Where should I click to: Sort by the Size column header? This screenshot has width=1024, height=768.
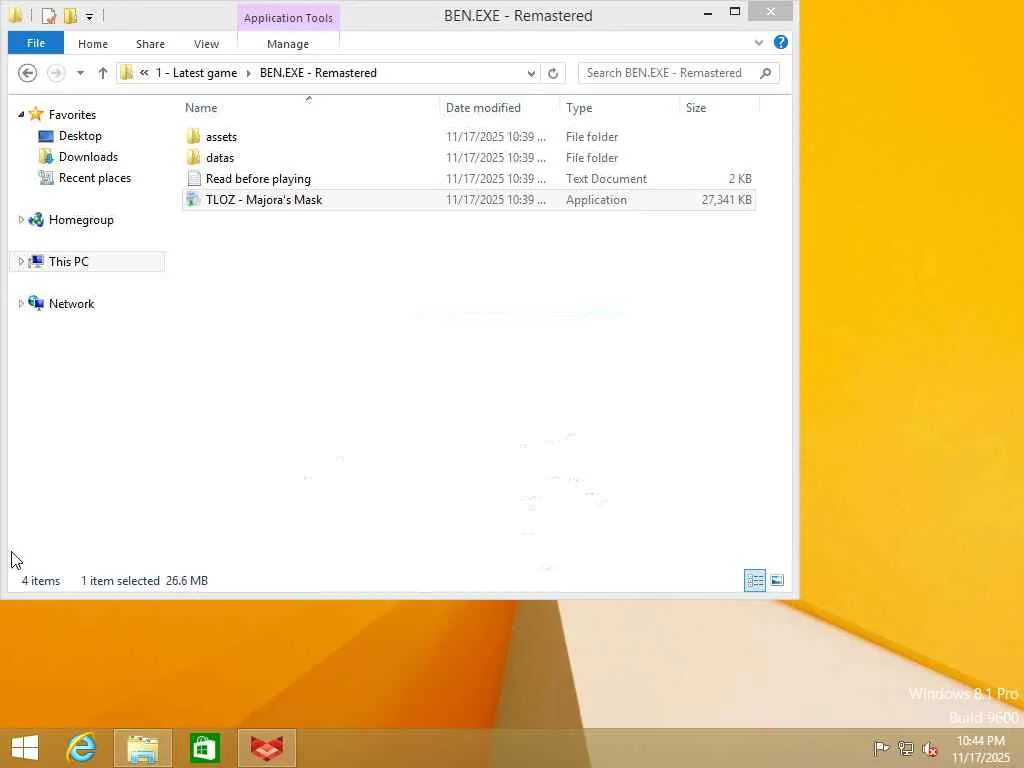(x=696, y=108)
